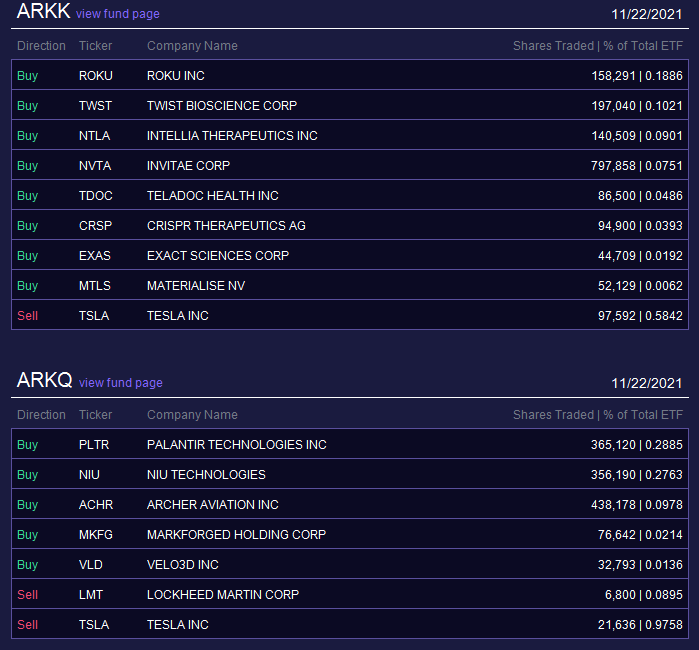Click value 797,858 | 0.0751
699x650 pixels.
pyautogui.click(x=637, y=165)
